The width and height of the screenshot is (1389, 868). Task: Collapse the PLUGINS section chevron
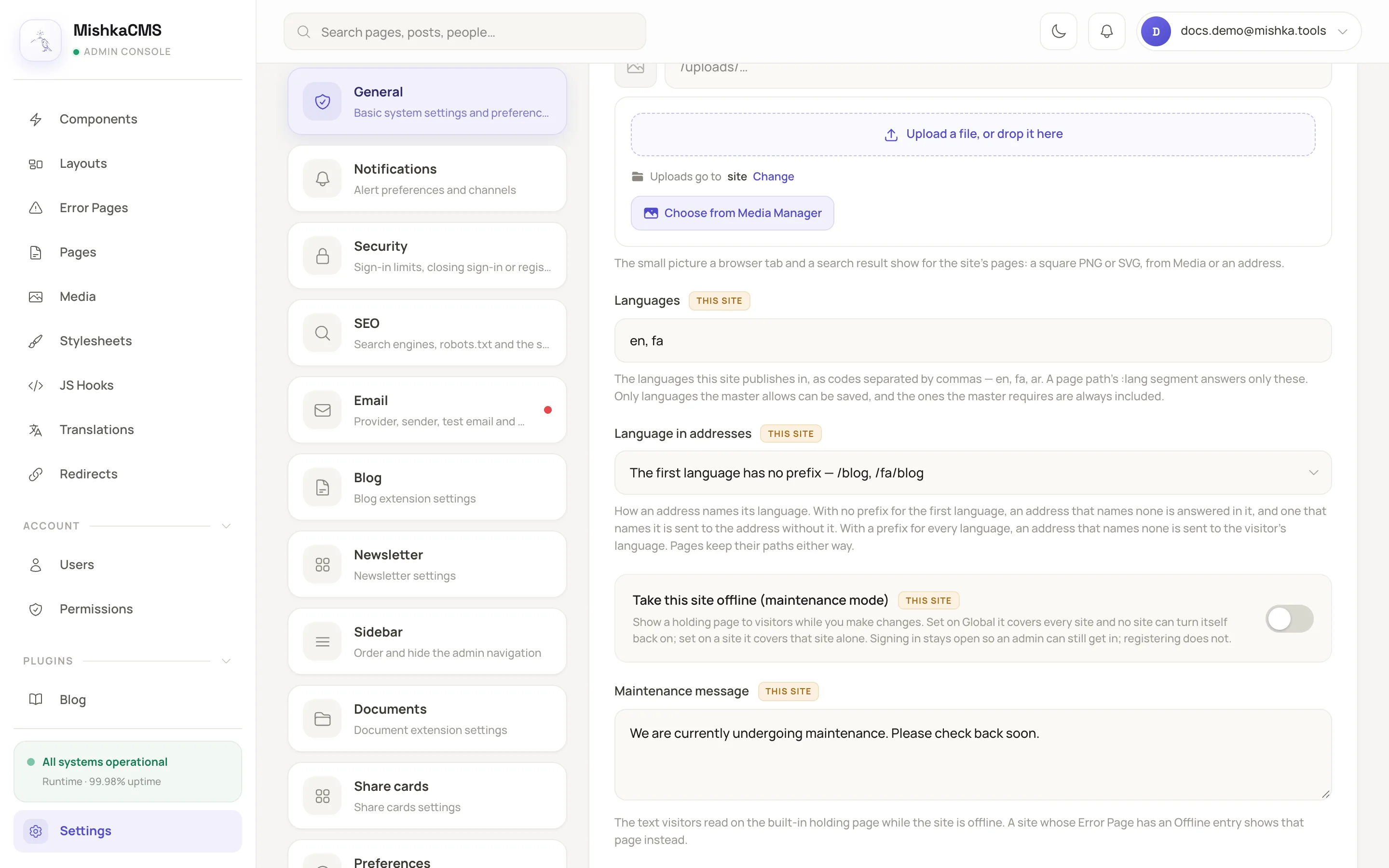226,661
